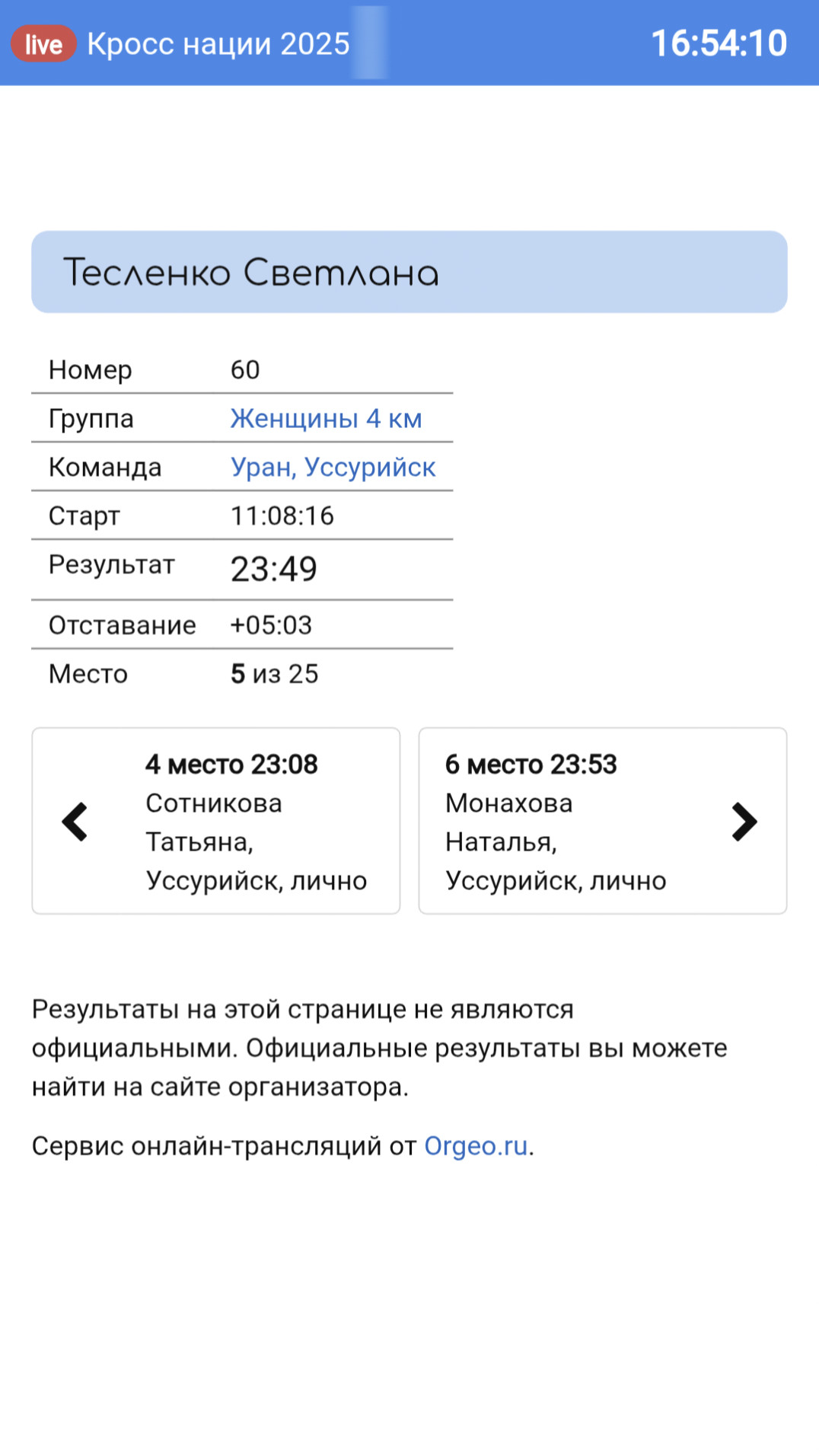The height and width of the screenshot is (1456, 819).
Task: Click the 16:54:10 clock in header
Action: pyautogui.click(x=719, y=43)
